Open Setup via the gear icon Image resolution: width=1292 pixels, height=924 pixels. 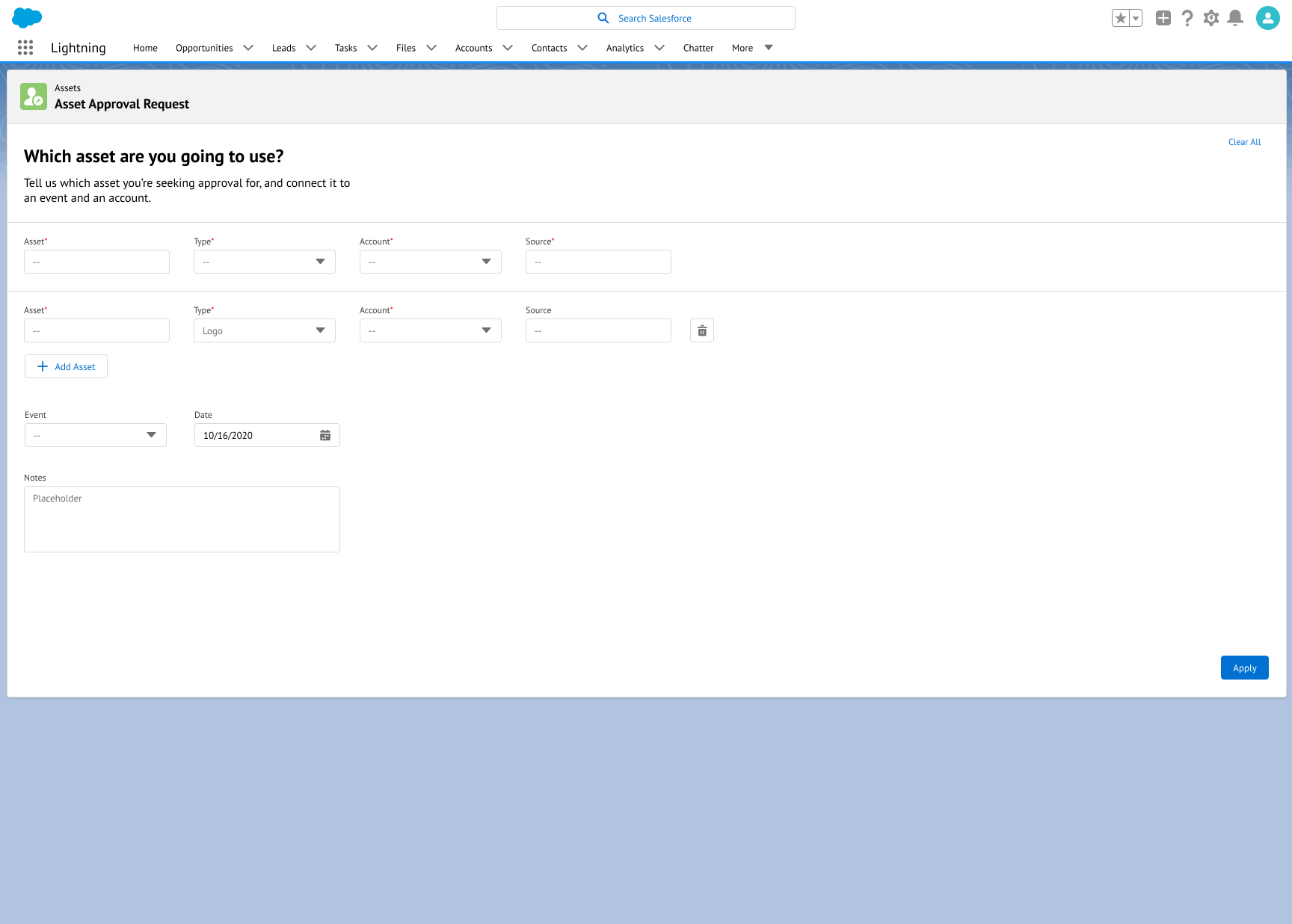[x=1211, y=18]
